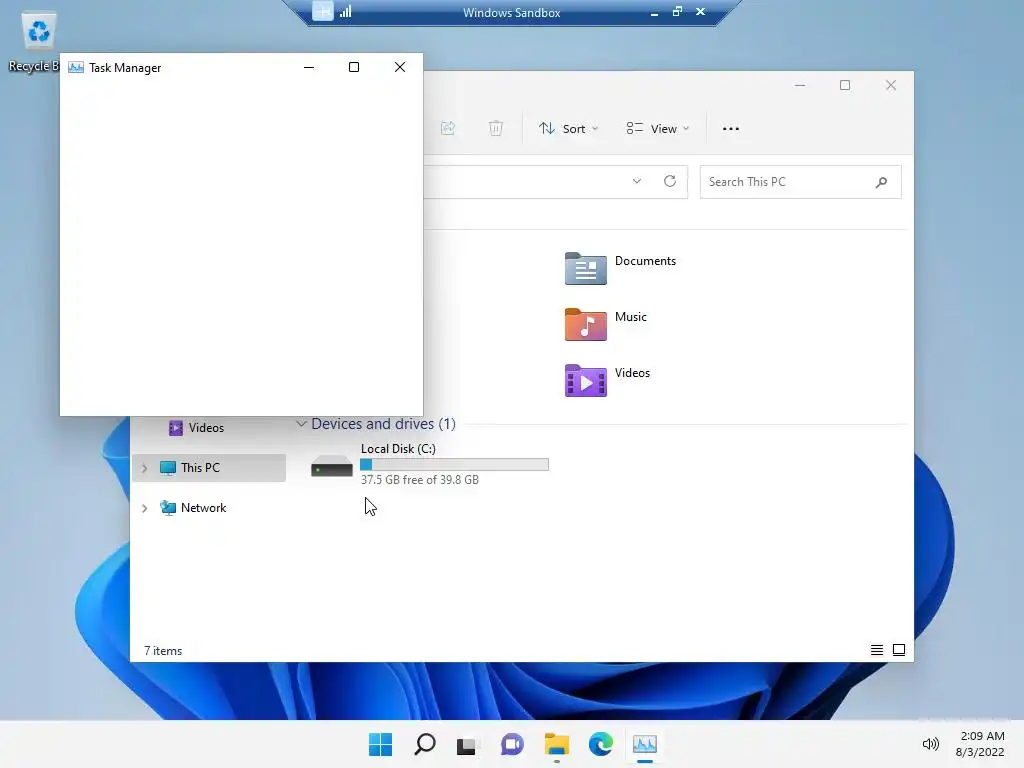Maximize the Task Manager window
The image size is (1024, 768).
coord(354,67)
